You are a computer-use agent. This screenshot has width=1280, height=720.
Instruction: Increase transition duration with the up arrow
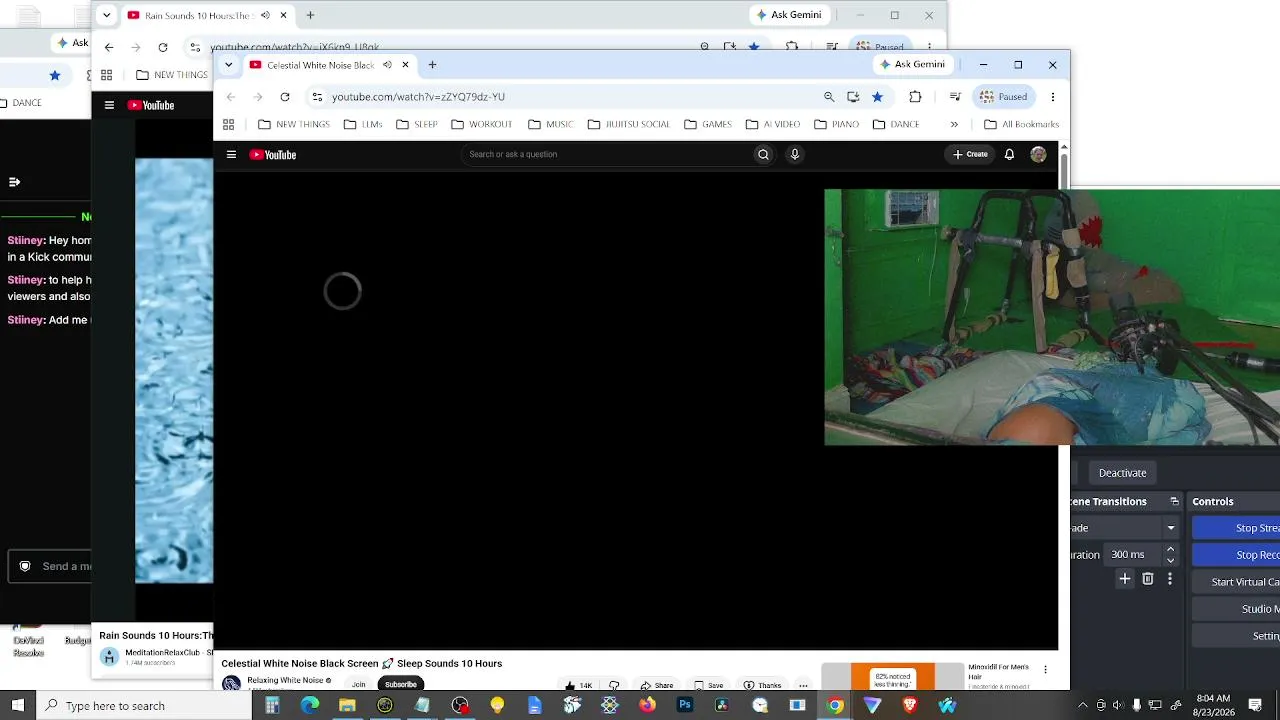(1170, 549)
